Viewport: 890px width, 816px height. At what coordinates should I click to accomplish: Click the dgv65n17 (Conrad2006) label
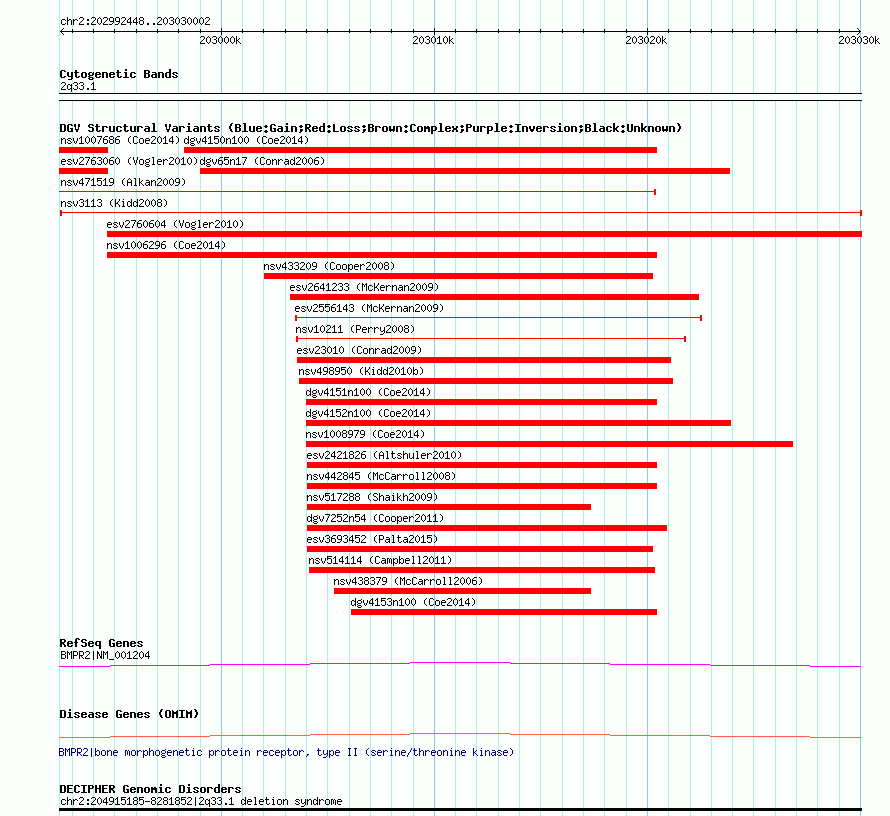pos(262,161)
